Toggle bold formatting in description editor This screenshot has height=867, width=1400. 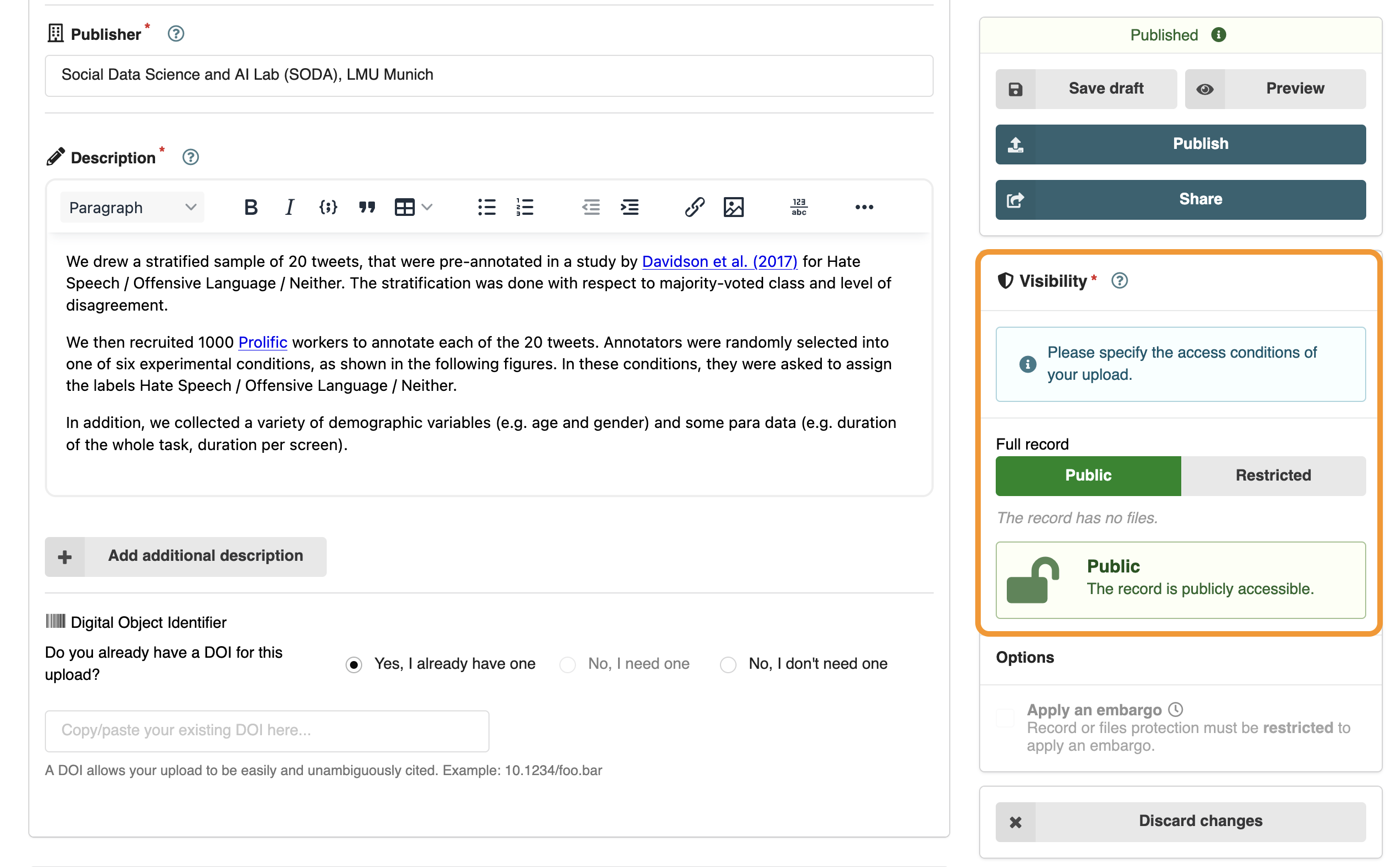251,207
